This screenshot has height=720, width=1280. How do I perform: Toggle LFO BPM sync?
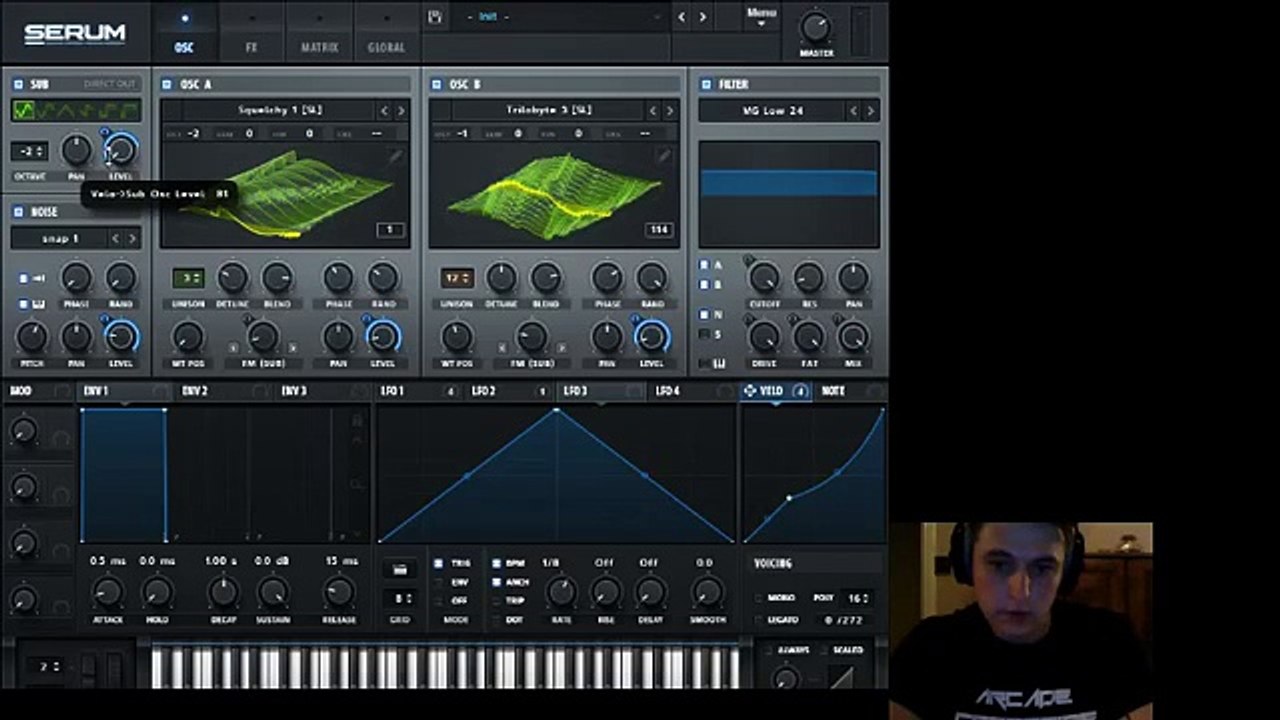[x=497, y=563]
